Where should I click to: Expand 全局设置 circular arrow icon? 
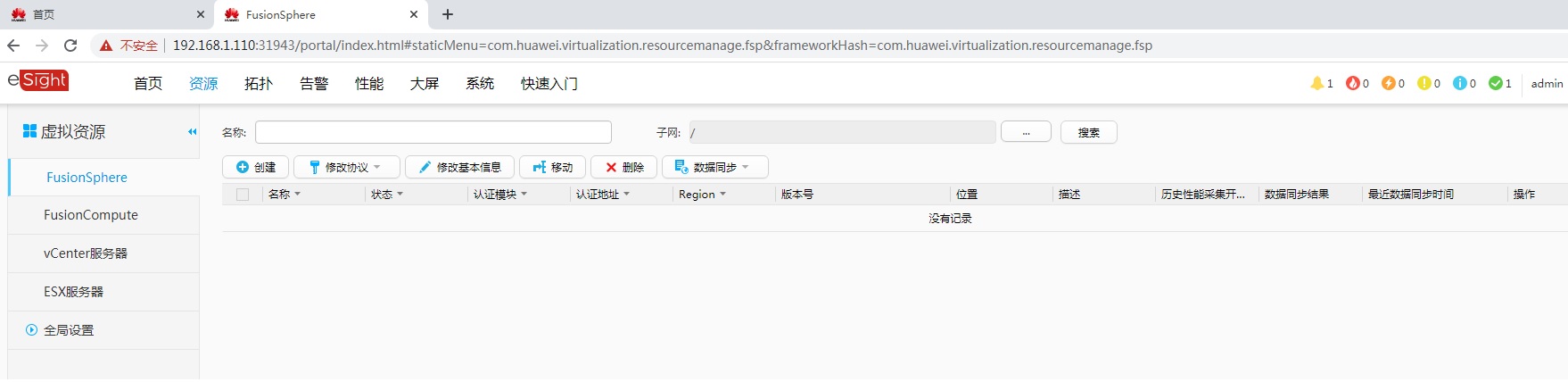point(32,330)
